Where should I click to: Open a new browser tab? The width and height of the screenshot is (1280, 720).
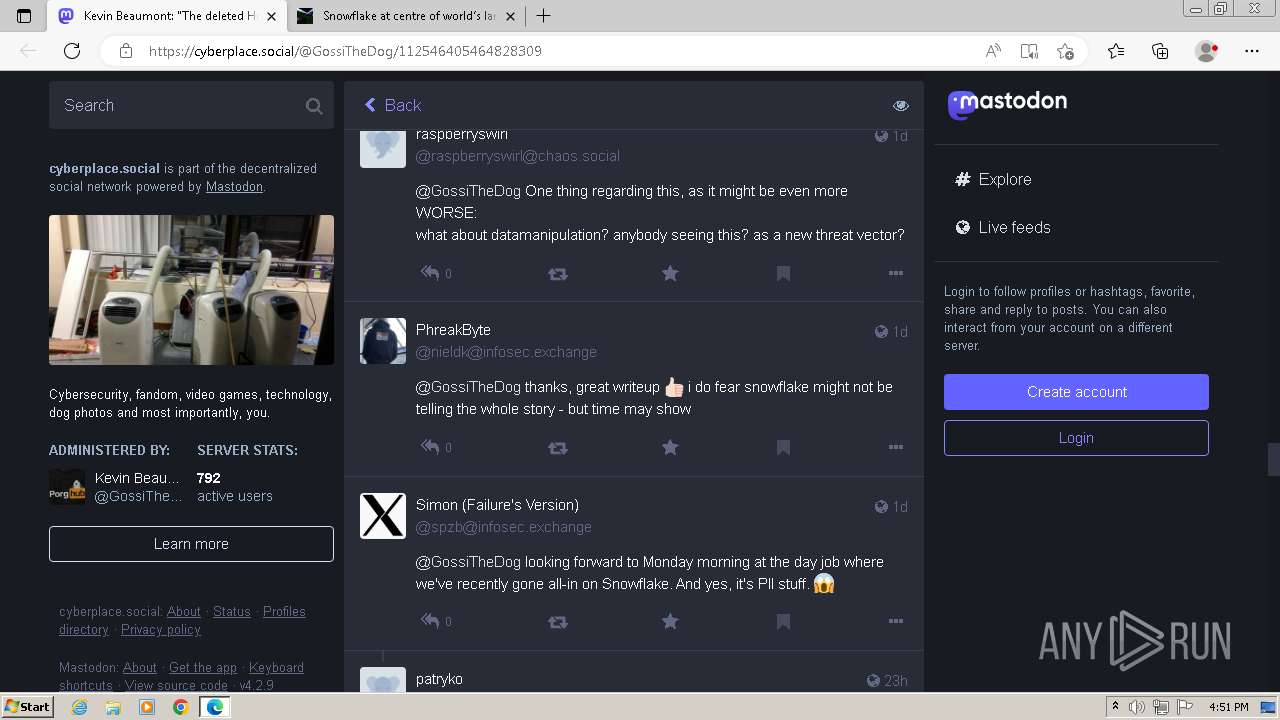[543, 15]
